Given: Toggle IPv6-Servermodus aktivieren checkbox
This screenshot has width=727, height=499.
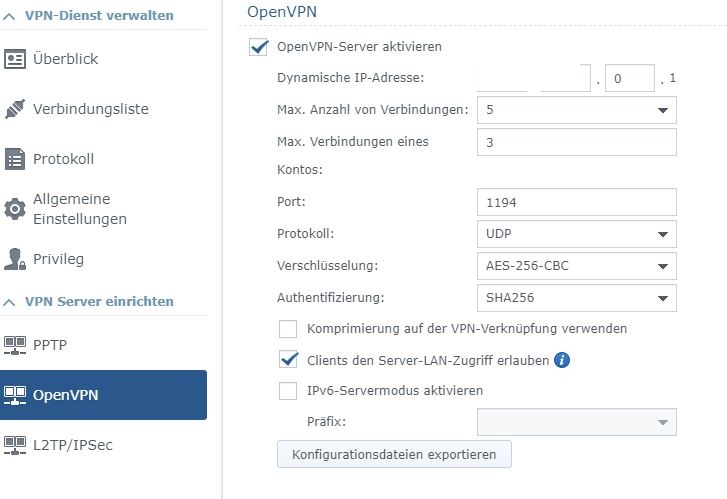Looking at the screenshot, I should coord(288,391).
